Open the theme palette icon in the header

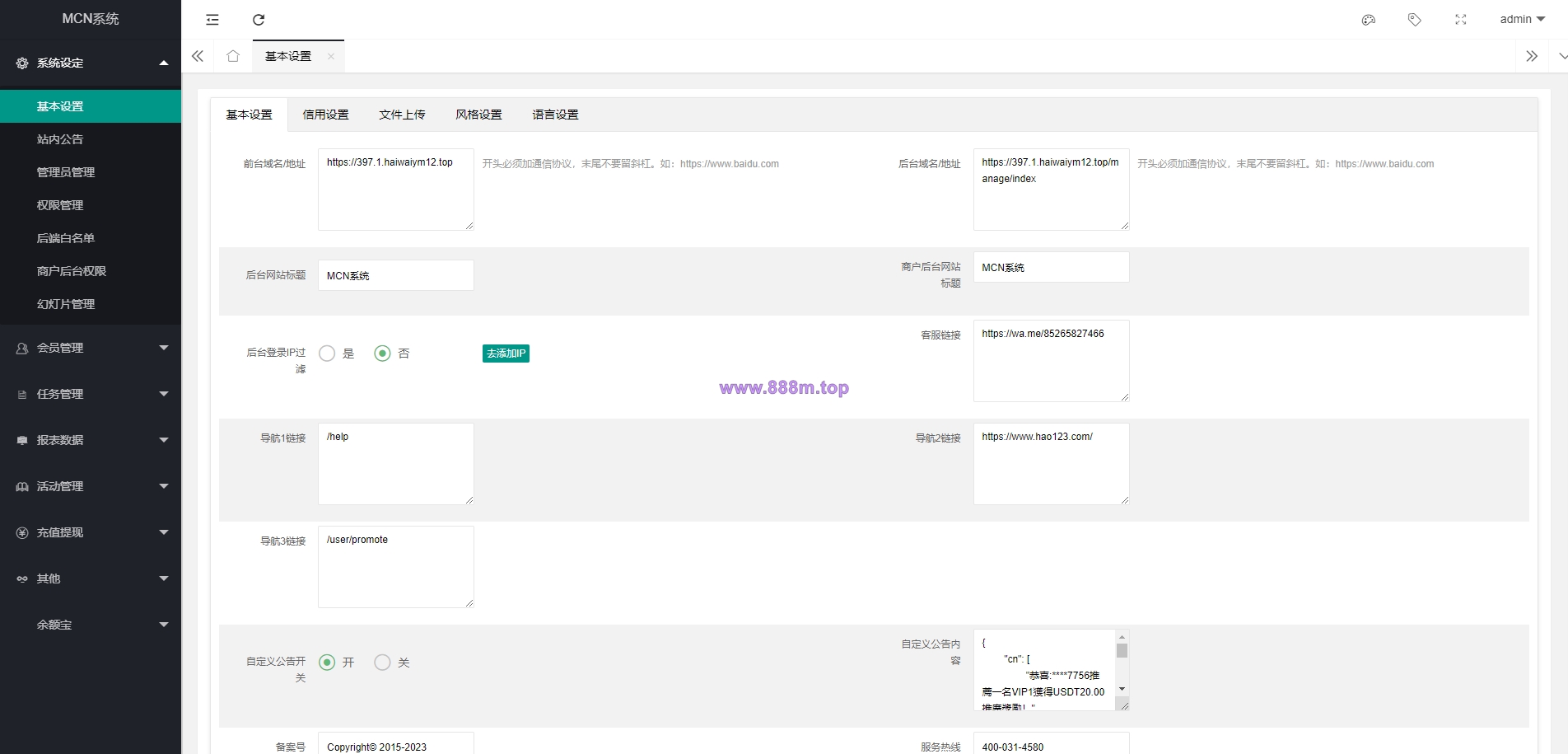1369,20
